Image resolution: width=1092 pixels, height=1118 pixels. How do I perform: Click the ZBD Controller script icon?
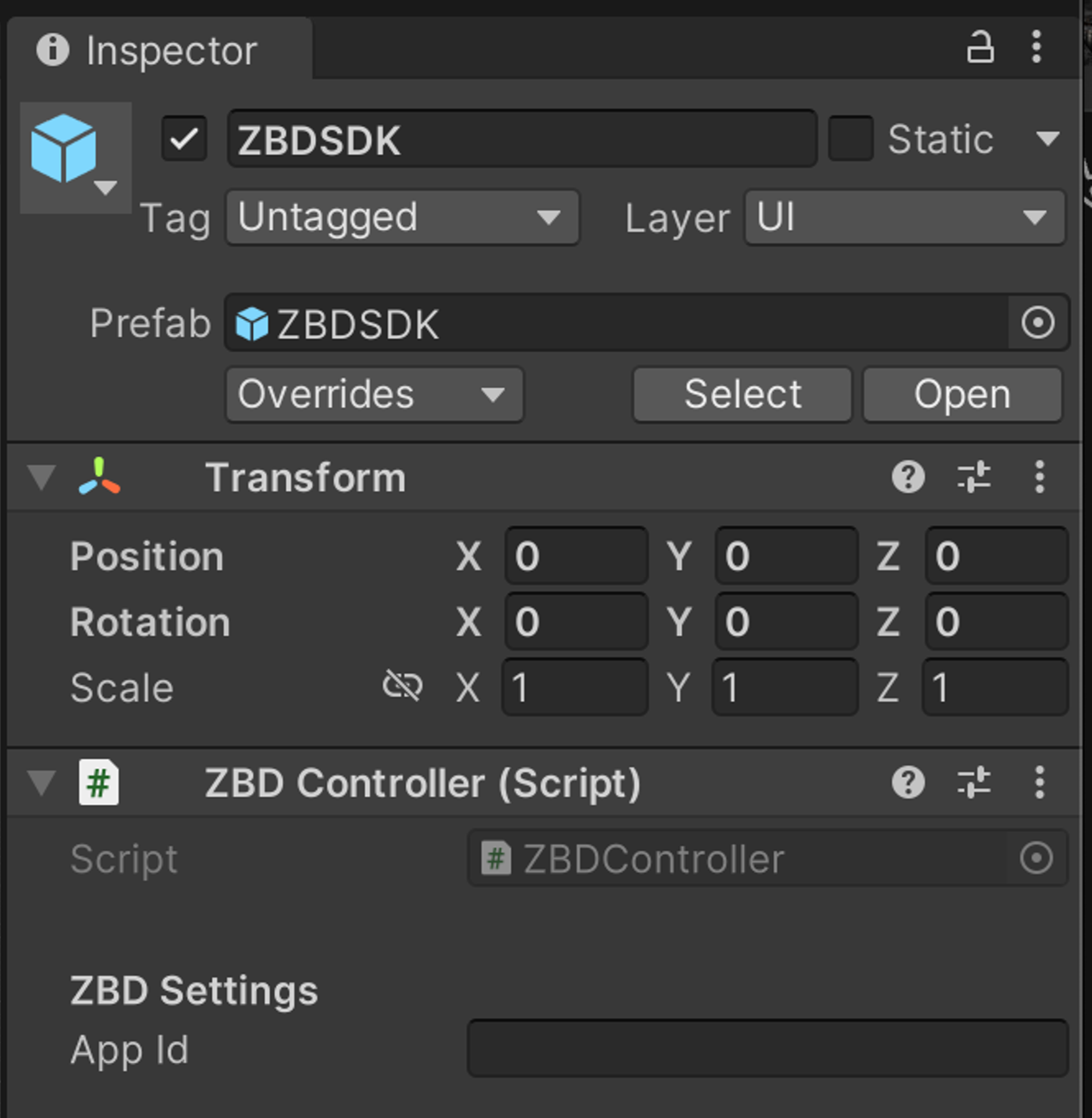pyautogui.click(x=98, y=782)
